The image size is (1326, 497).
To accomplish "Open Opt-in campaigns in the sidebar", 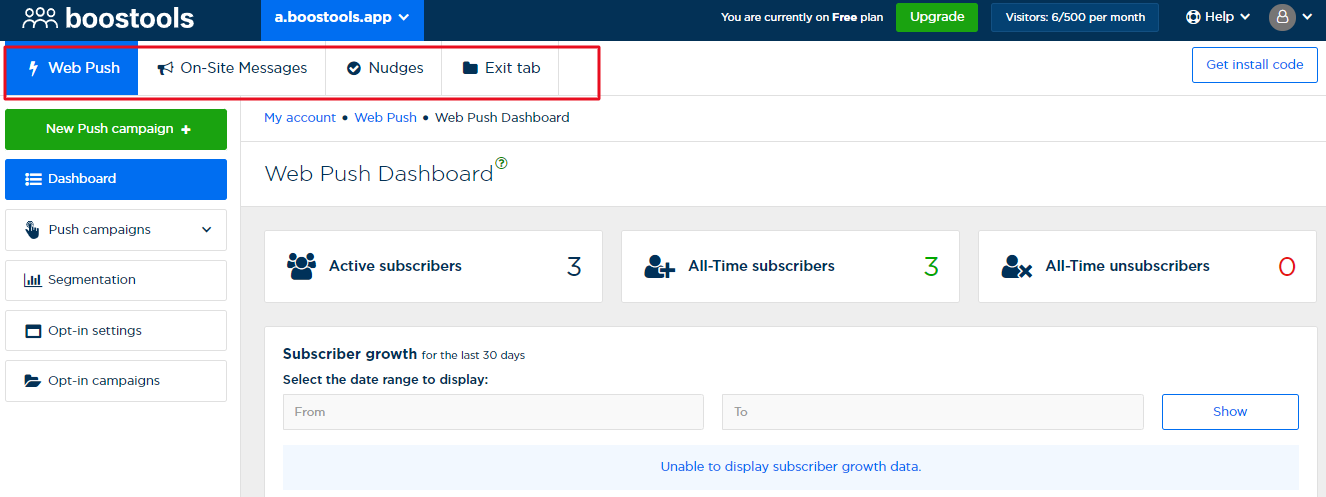I will point(116,381).
